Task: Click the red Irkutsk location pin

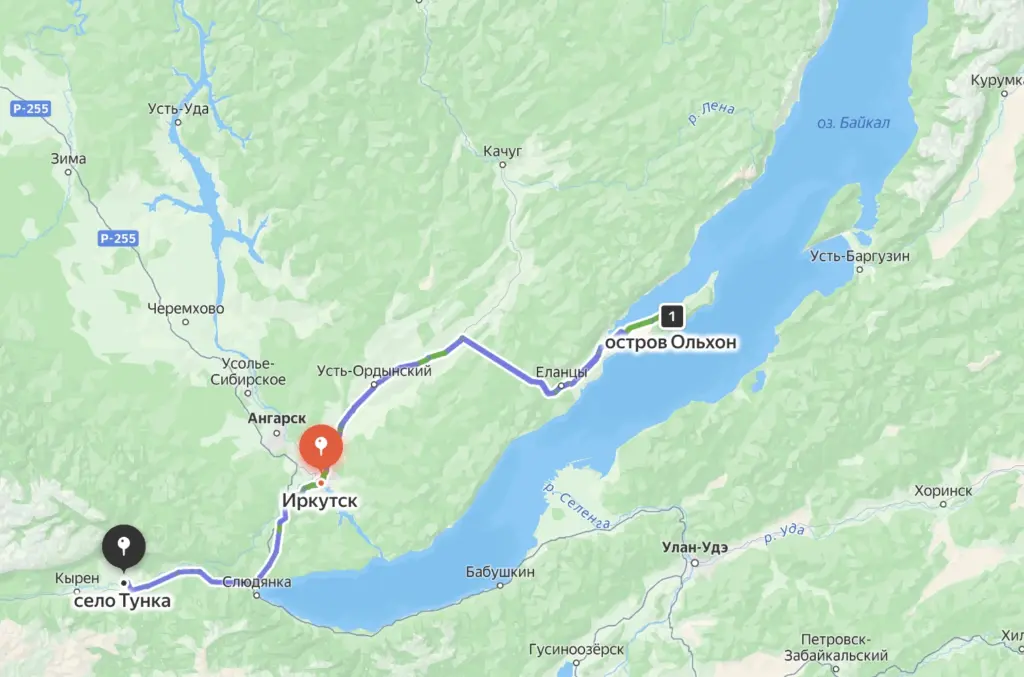Action: pos(321,448)
